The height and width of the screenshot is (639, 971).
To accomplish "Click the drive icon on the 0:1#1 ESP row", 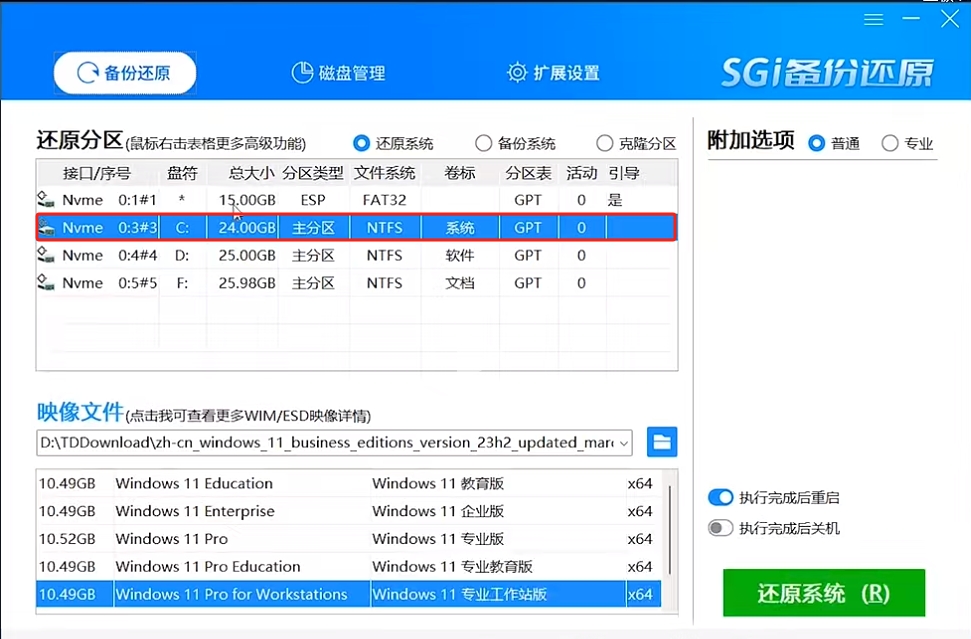I will [x=45, y=199].
